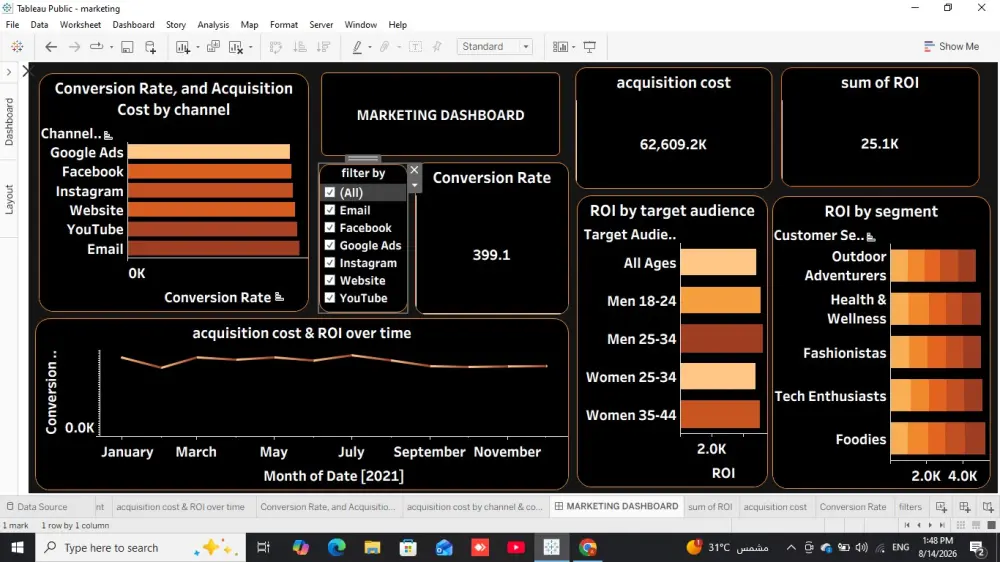Screen dimensions: 1000x562
Task: Show the sheet sorter grid icon
Action: click(x=960, y=525)
